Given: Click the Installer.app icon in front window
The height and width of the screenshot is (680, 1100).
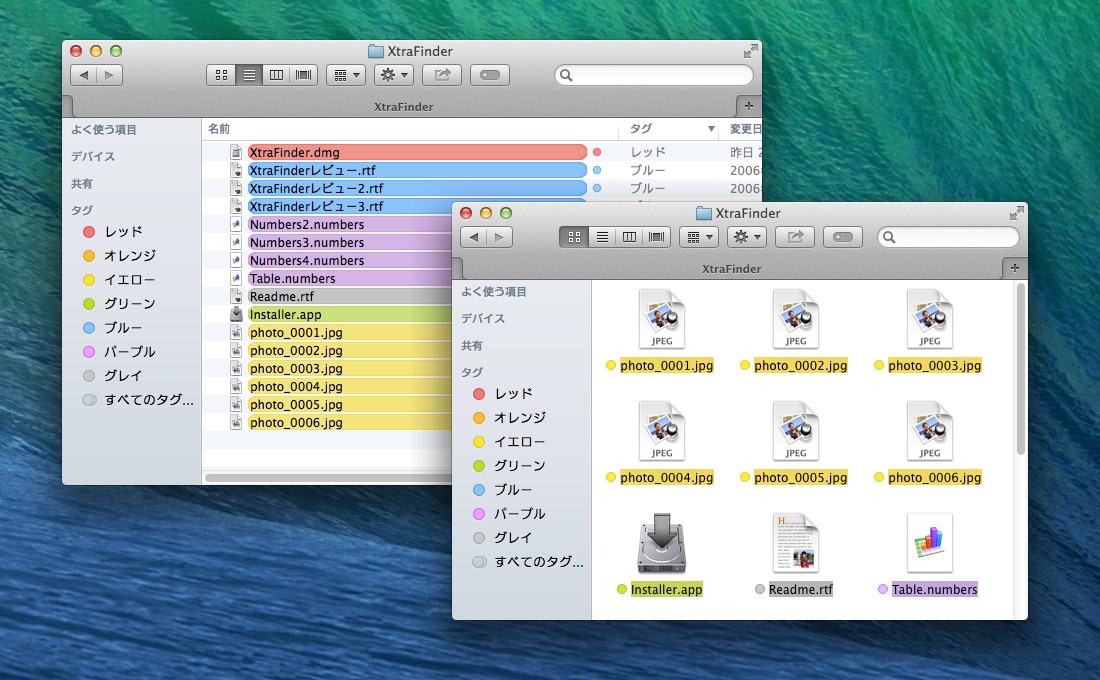Looking at the screenshot, I should coord(662,544).
